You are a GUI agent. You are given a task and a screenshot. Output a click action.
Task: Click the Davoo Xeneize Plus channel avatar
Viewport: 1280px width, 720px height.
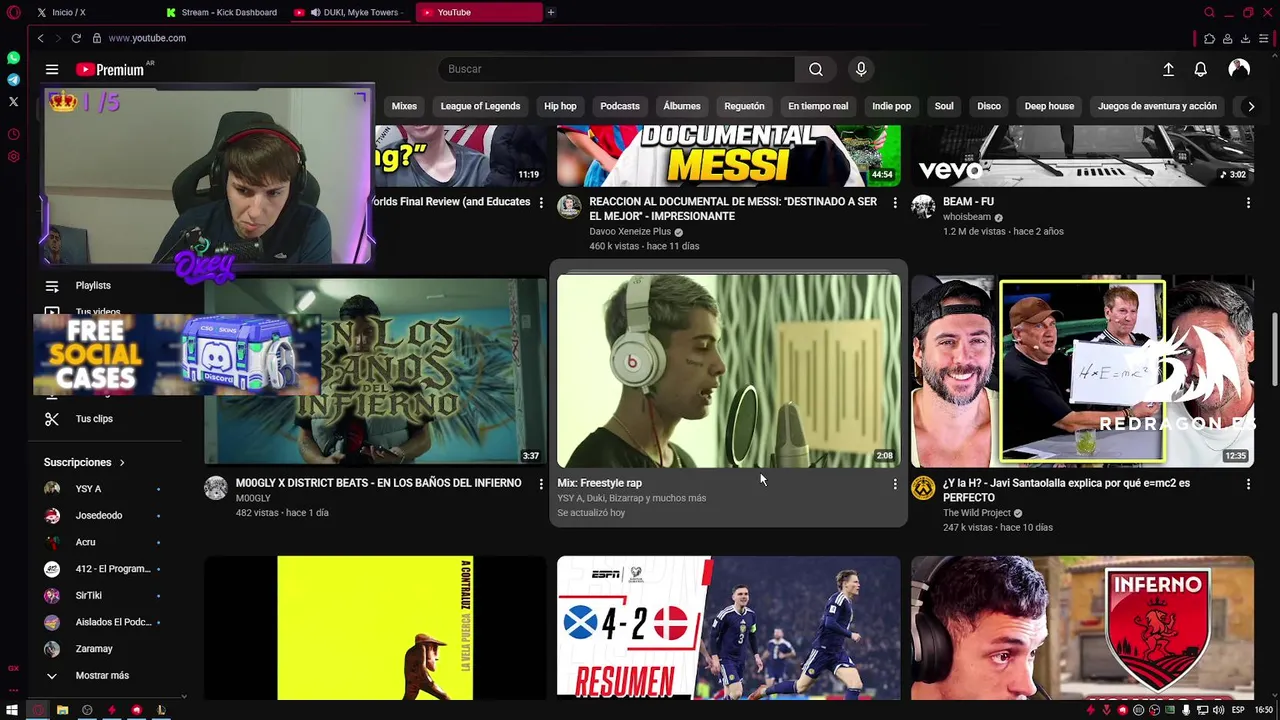(569, 207)
